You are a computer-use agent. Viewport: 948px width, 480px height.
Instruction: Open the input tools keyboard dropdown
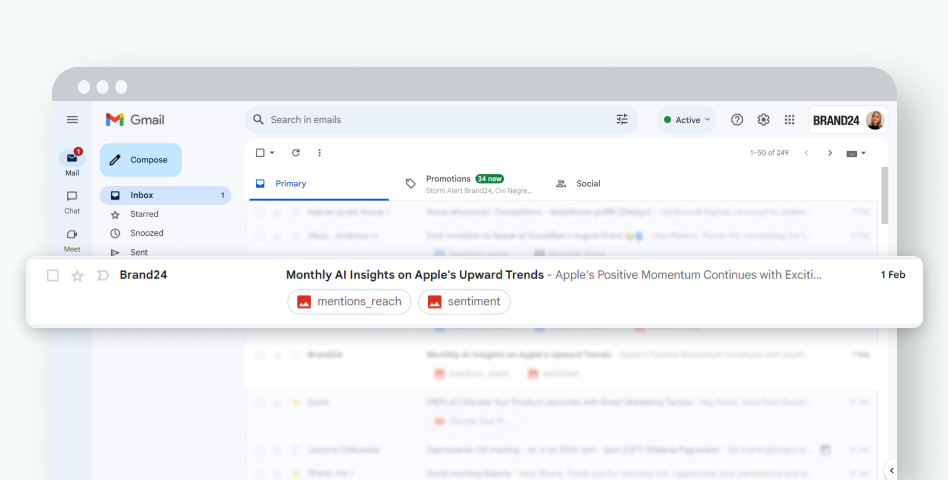[x=856, y=154]
